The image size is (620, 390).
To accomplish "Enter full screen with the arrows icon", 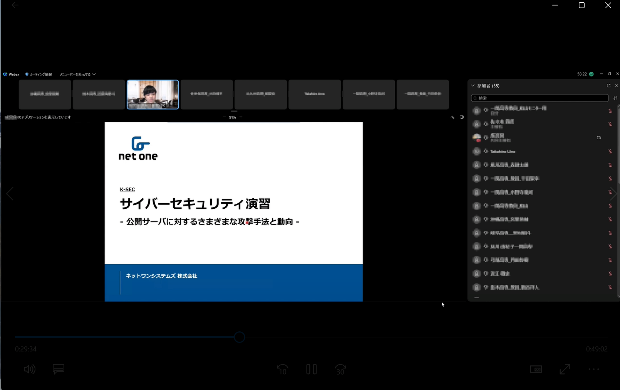I will 565,369.
